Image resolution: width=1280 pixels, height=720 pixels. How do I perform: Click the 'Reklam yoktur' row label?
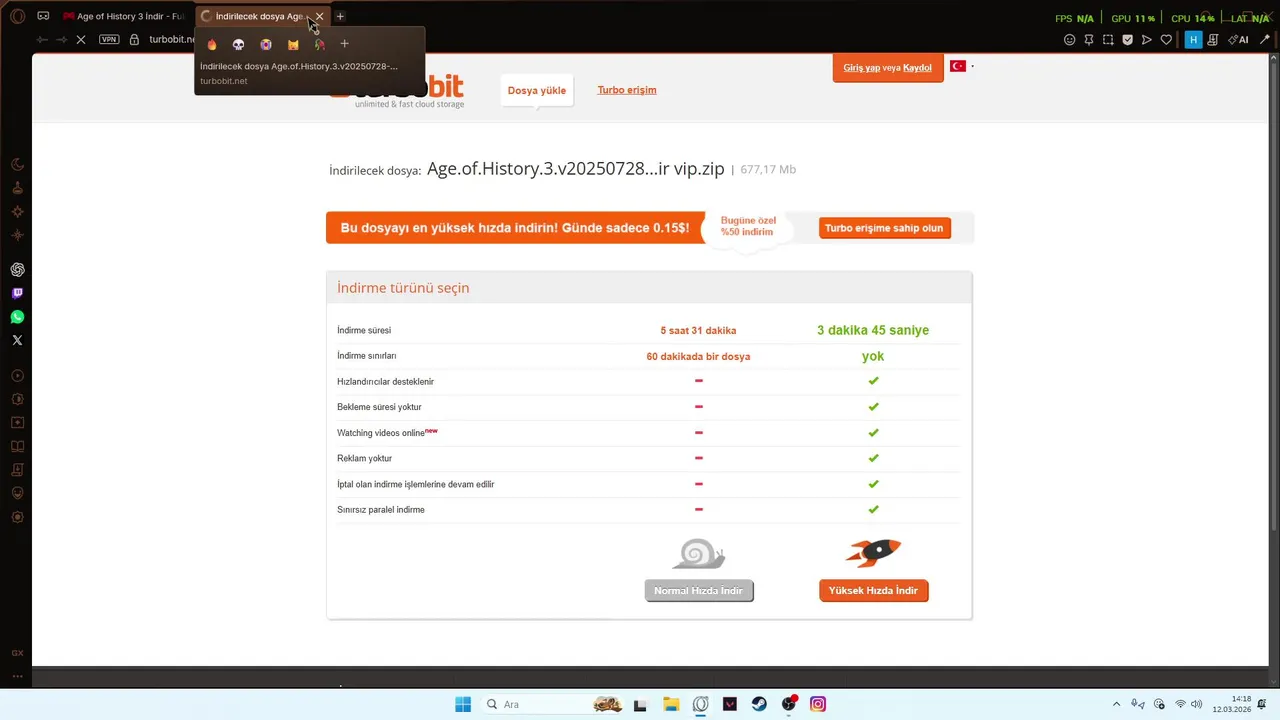pyautogui.click(x=364, y=459)
